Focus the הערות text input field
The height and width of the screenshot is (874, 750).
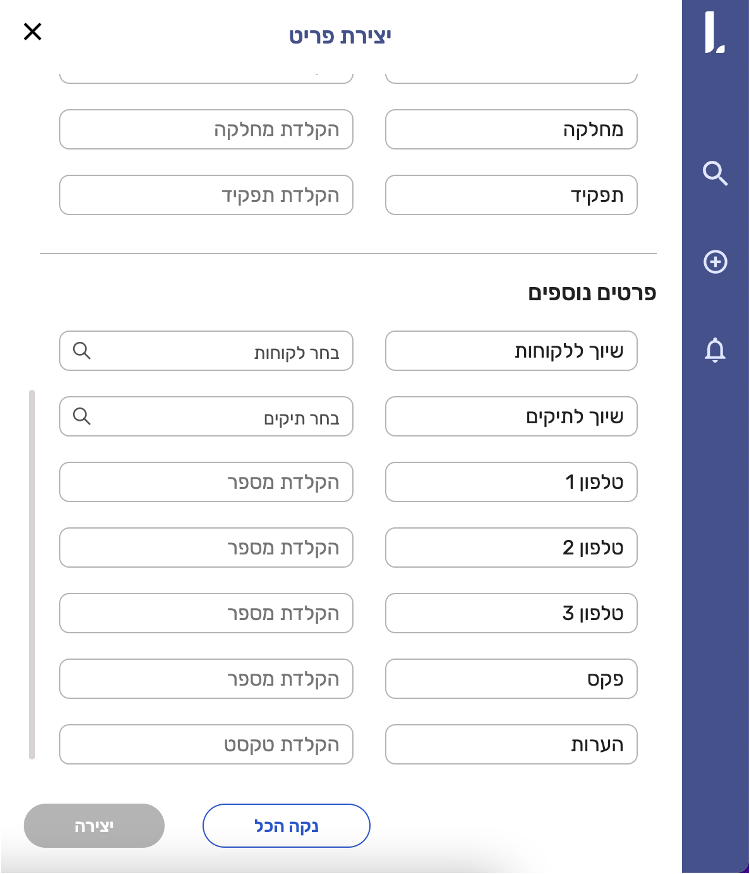(206, 744)
